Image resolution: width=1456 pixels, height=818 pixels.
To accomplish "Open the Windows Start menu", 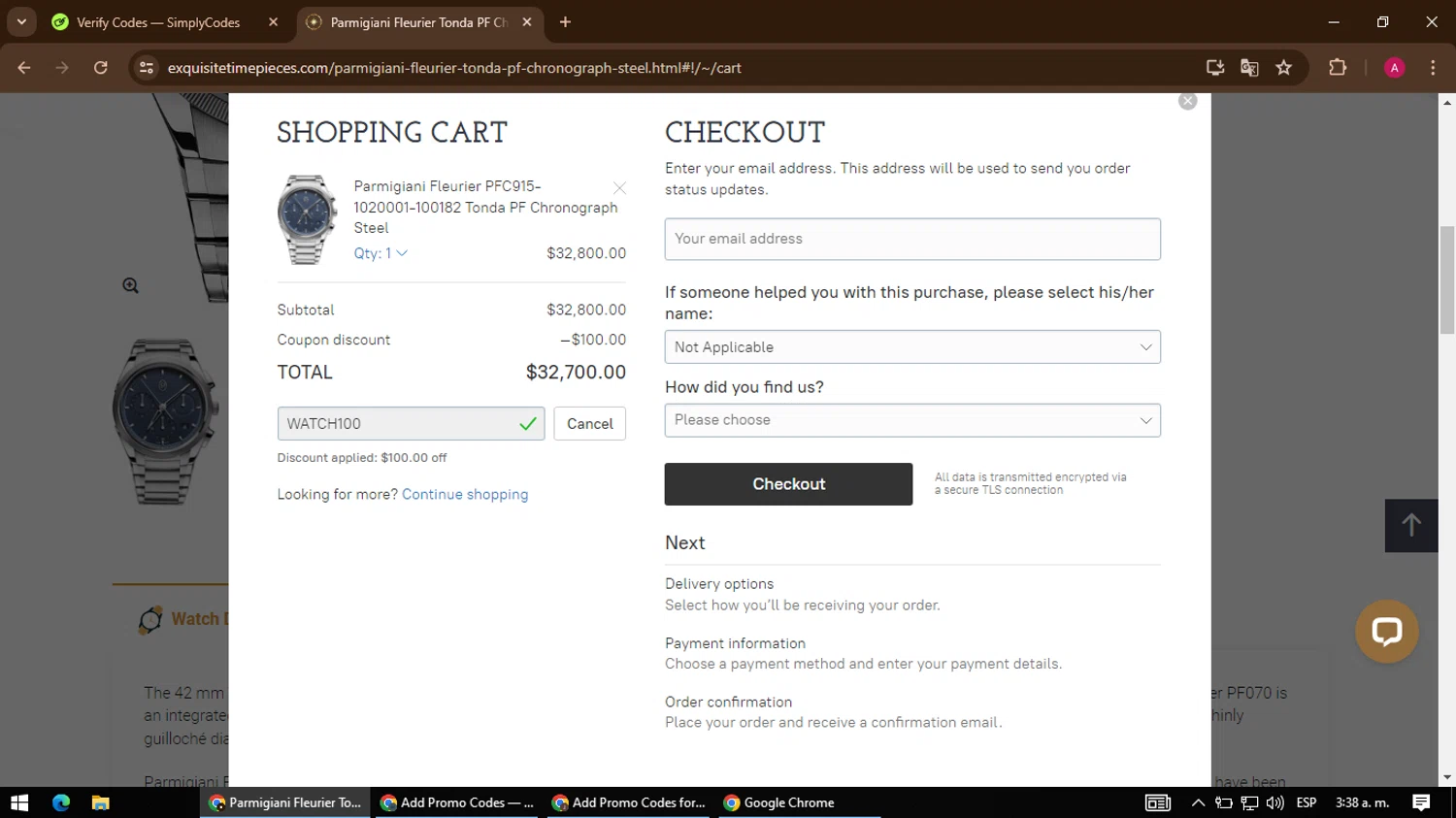I will [x=19, y=802].
